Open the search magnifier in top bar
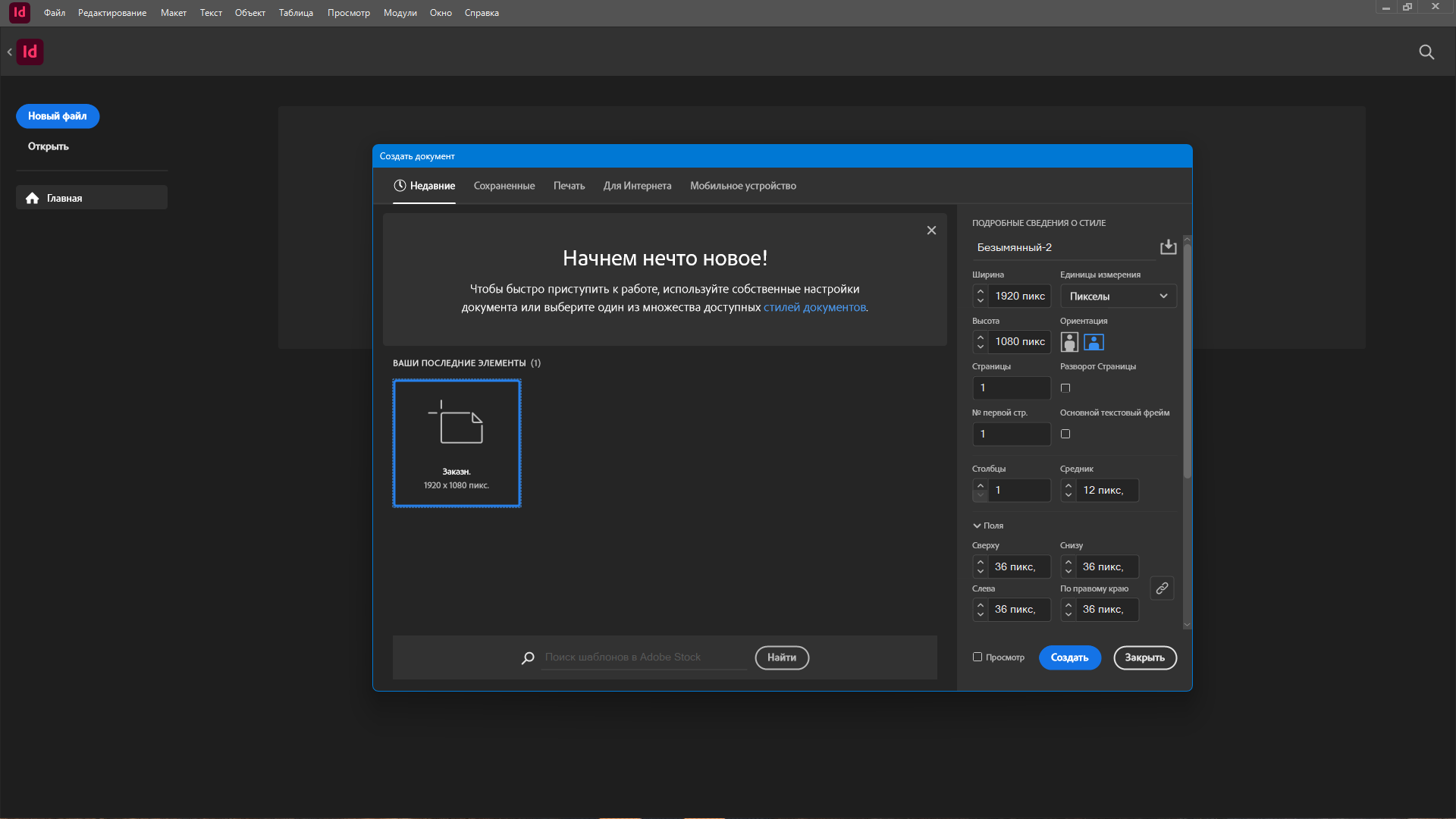The height and width of the screenshot is (819, 1456). point(1426,52)
